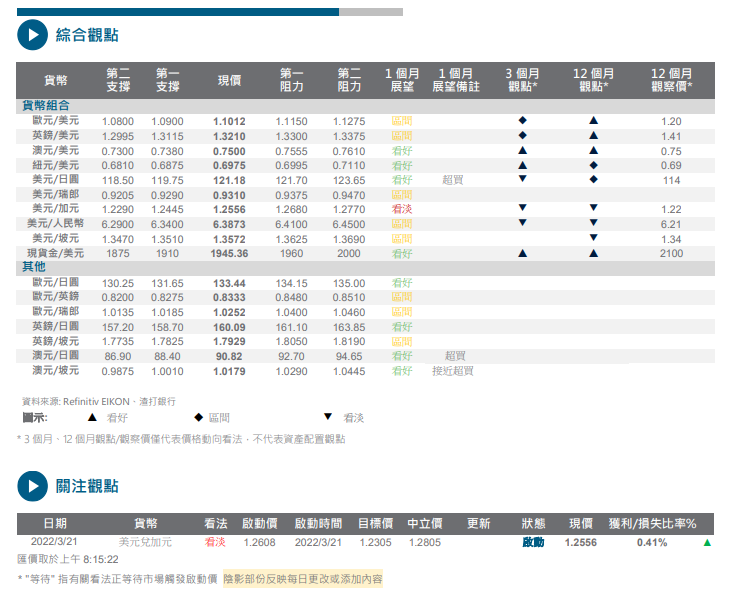Click the 3-month diamond icon for 歐元/美元

(x=522, y=121)
